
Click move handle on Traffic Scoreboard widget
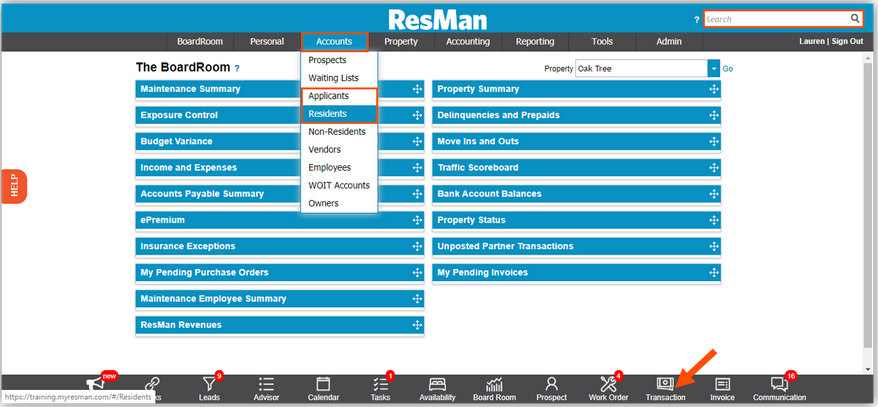tap(714, 167)
